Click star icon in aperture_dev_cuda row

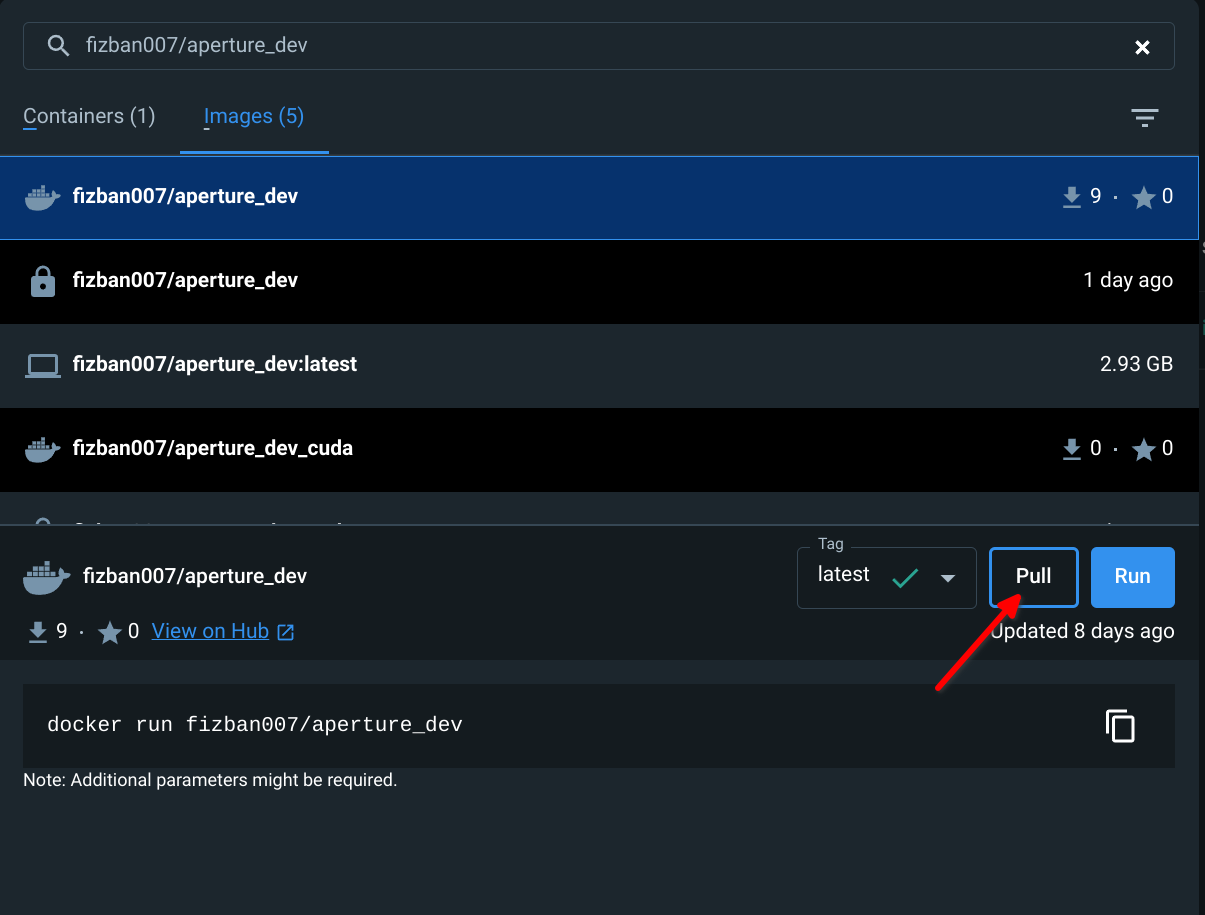(1143, 449)
